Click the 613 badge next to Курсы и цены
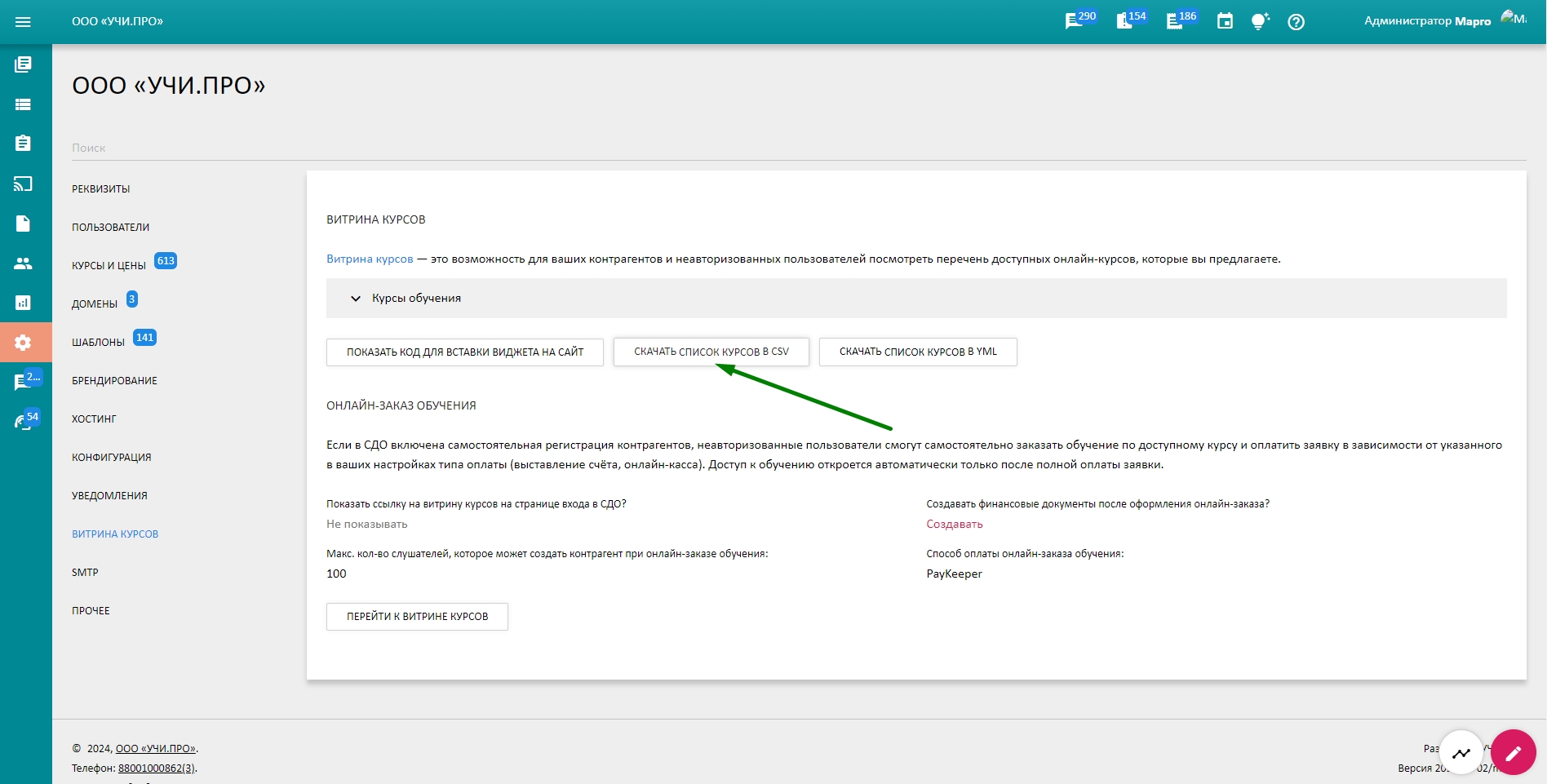Screen dimensions: 1547x784 166,261
